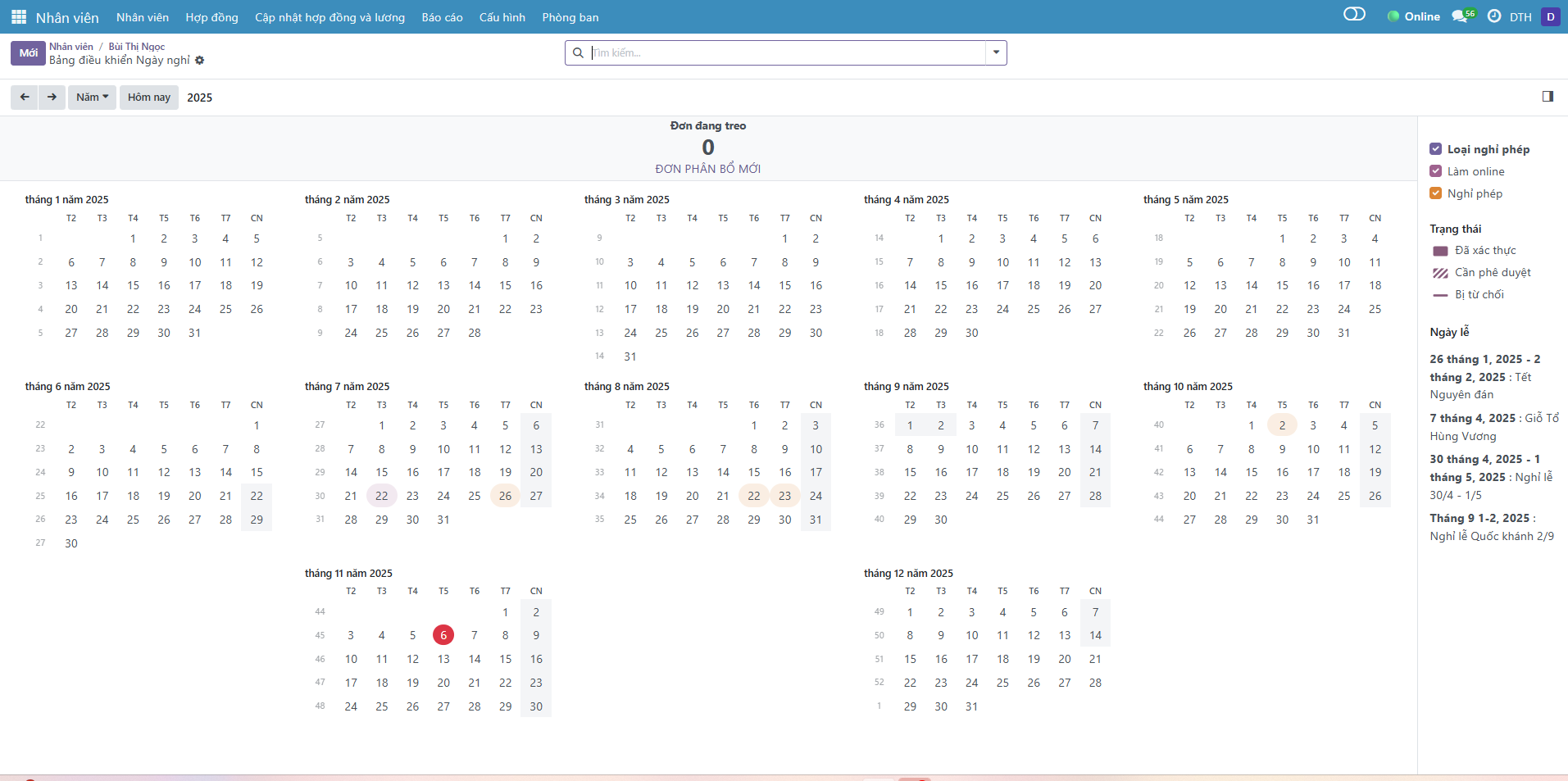Expand the search options dropdown arrow

pyautogui.click(x=996, y=52)
